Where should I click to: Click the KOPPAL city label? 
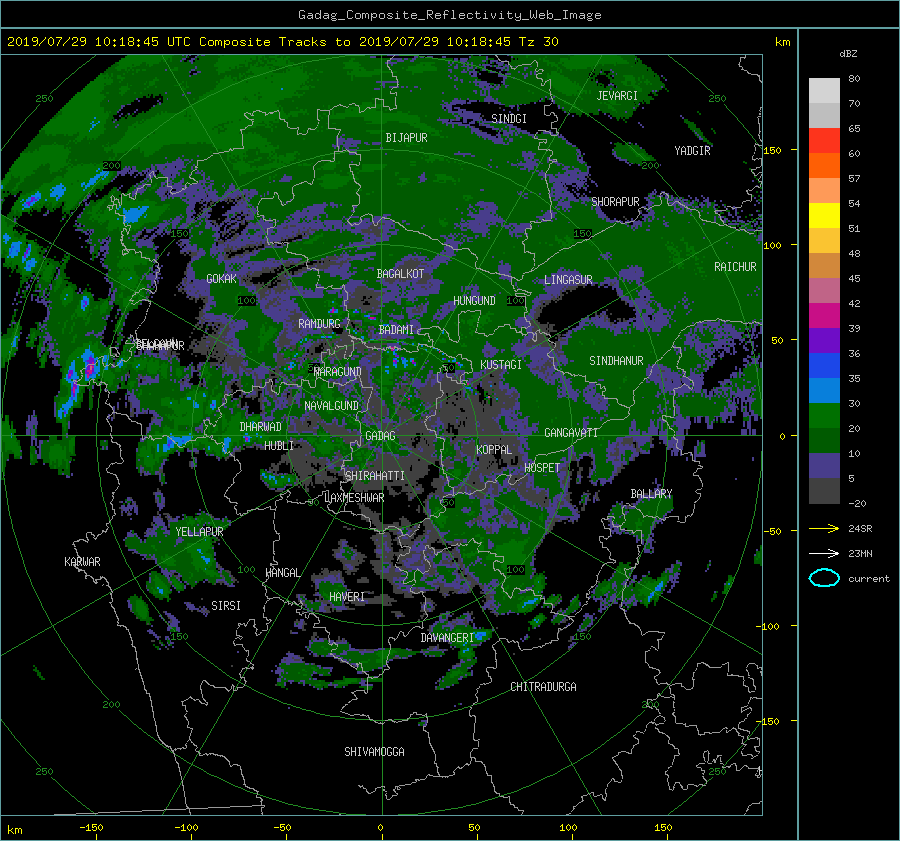click(x=494, y=449)
